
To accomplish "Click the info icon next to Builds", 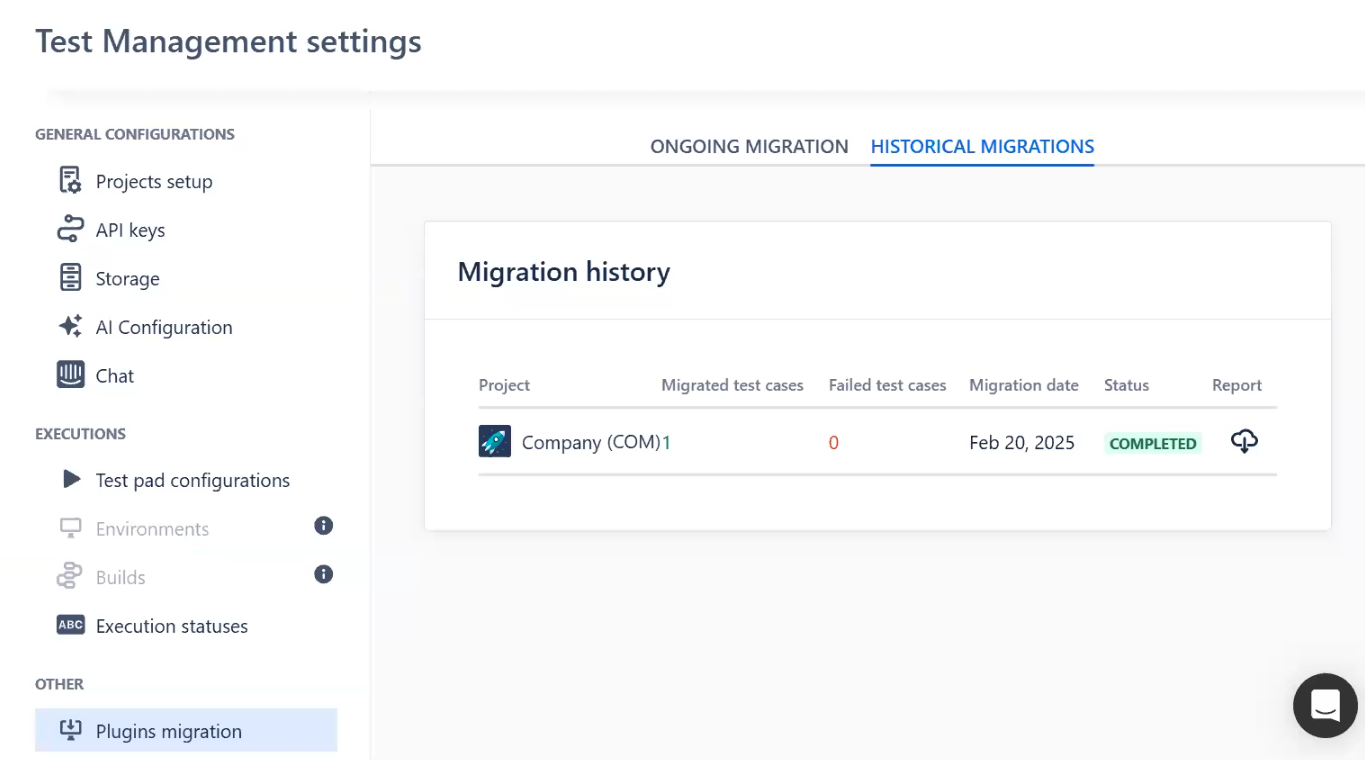I will (x=323, y=574).
